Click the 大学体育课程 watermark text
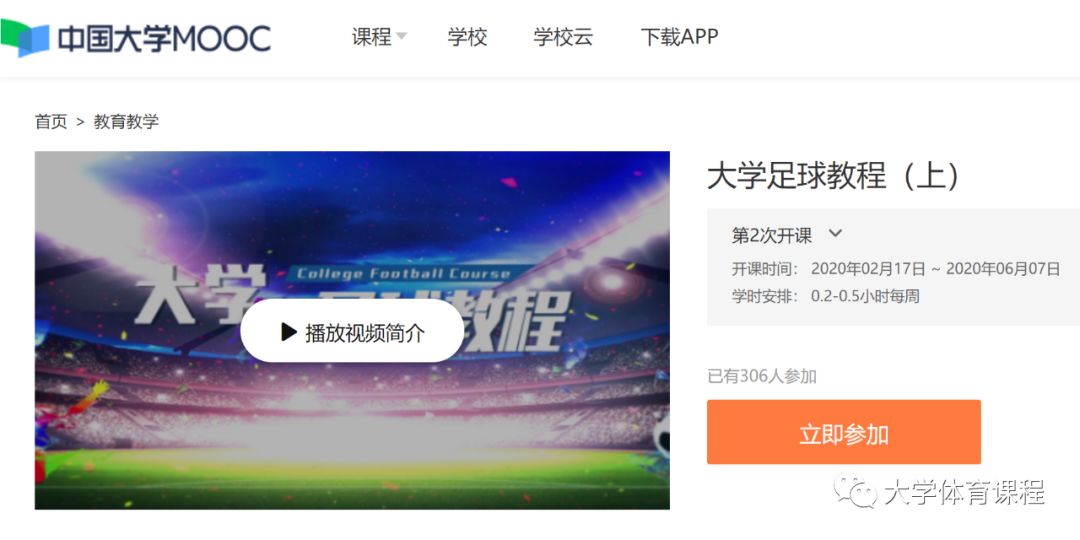The image size is (1080, 540). (964, 492)
